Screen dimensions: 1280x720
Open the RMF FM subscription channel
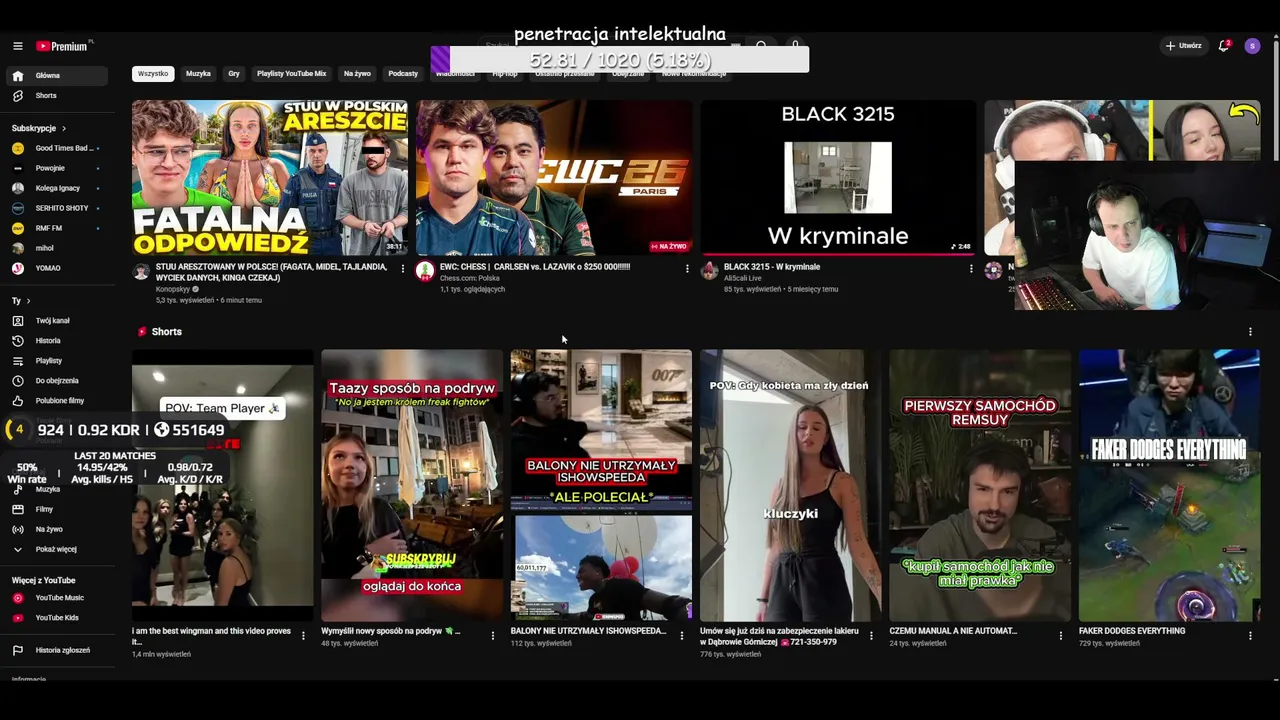click(56, 228)
